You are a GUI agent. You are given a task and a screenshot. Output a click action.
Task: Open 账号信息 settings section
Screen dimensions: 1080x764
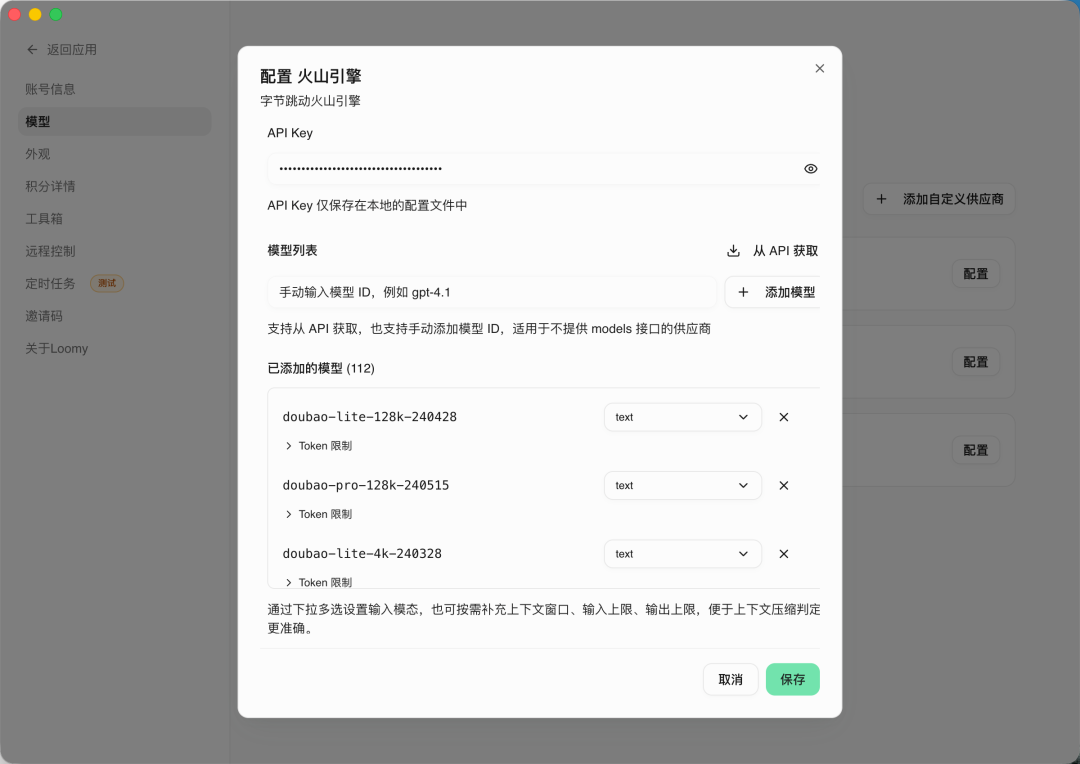(x=114, y=89)
